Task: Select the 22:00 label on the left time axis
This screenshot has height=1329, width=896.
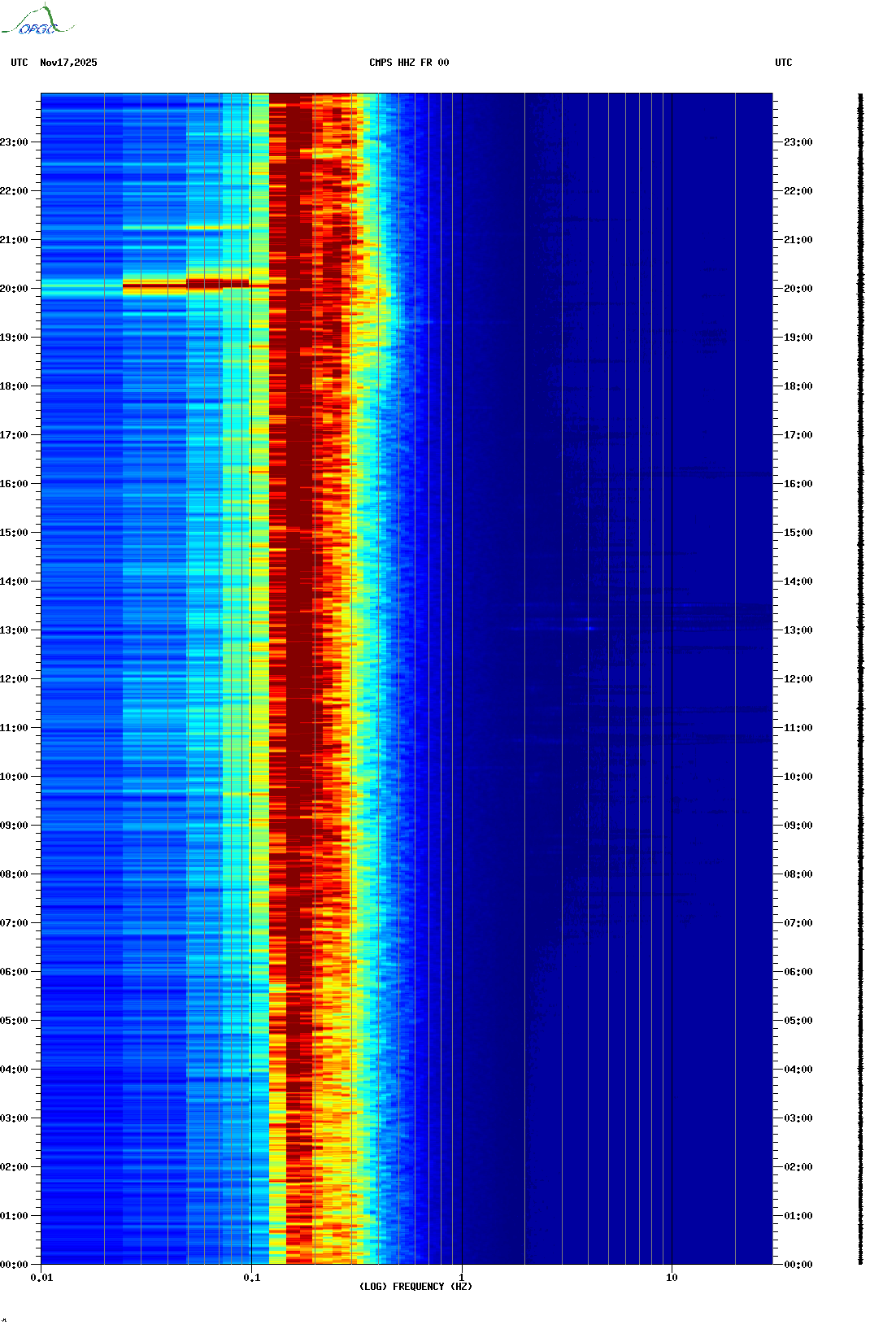Action: pos(14,191)
